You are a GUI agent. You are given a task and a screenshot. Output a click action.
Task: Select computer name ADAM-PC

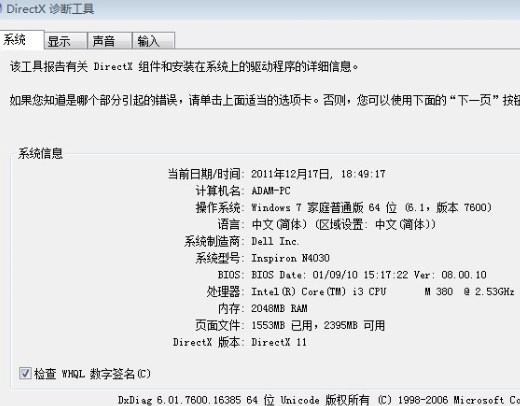point(271,191)
